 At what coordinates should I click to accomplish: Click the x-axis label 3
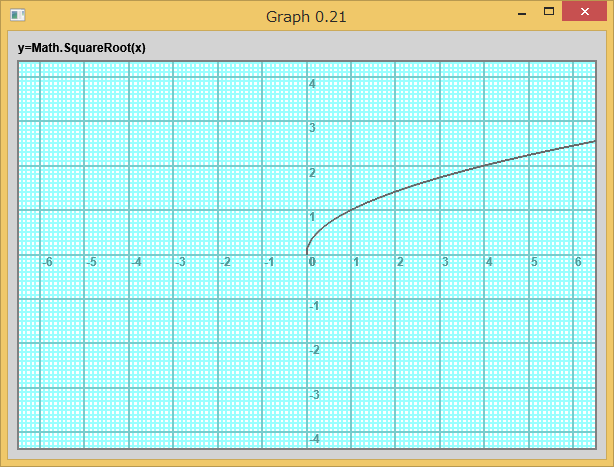point(445,262)
